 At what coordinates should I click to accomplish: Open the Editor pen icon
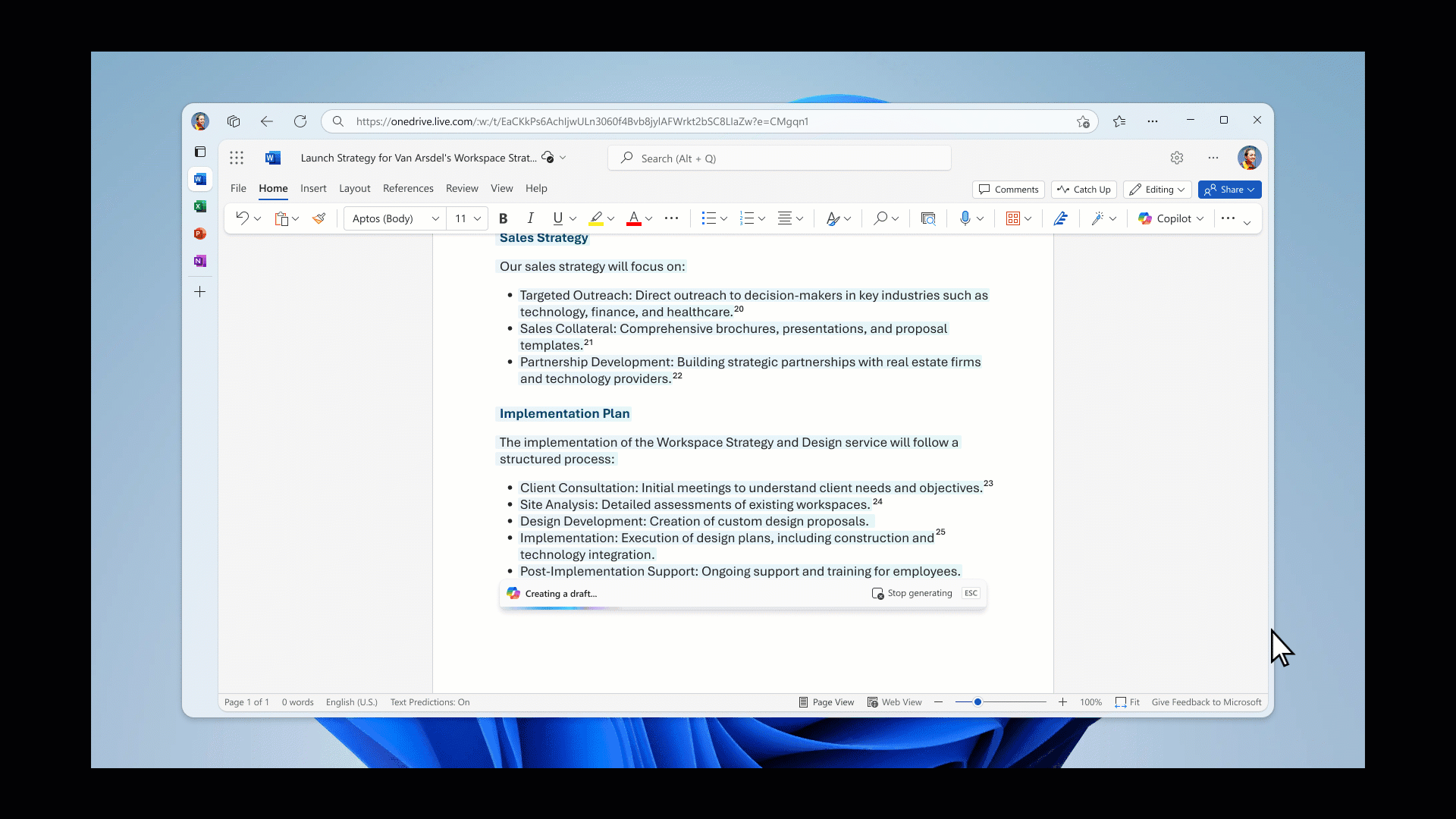(x=1061, y=218)
